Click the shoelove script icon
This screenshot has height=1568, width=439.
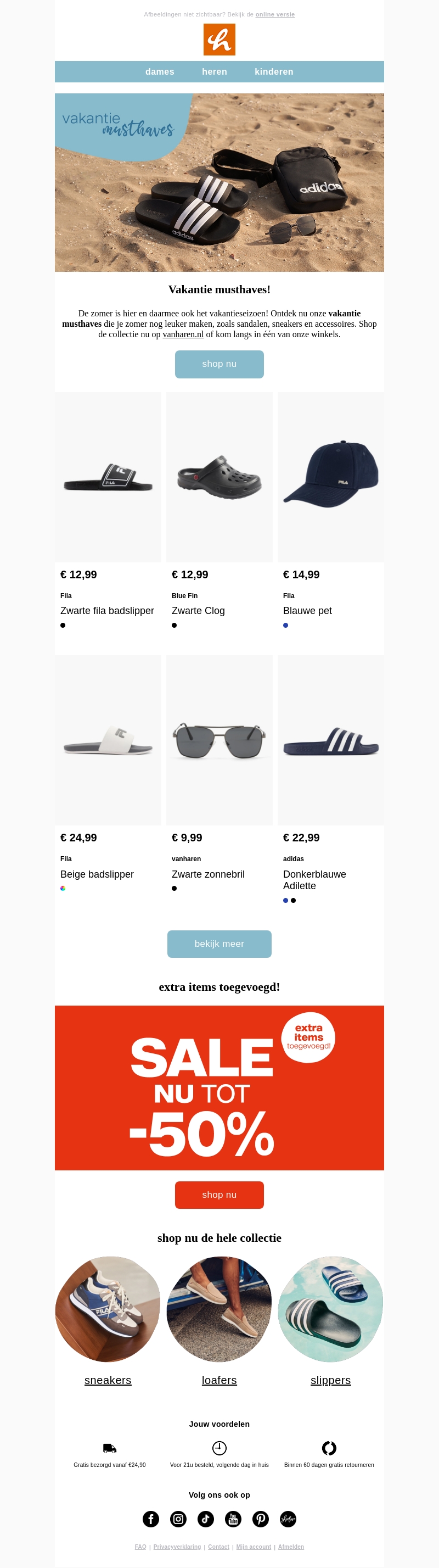coord(288,1519)
